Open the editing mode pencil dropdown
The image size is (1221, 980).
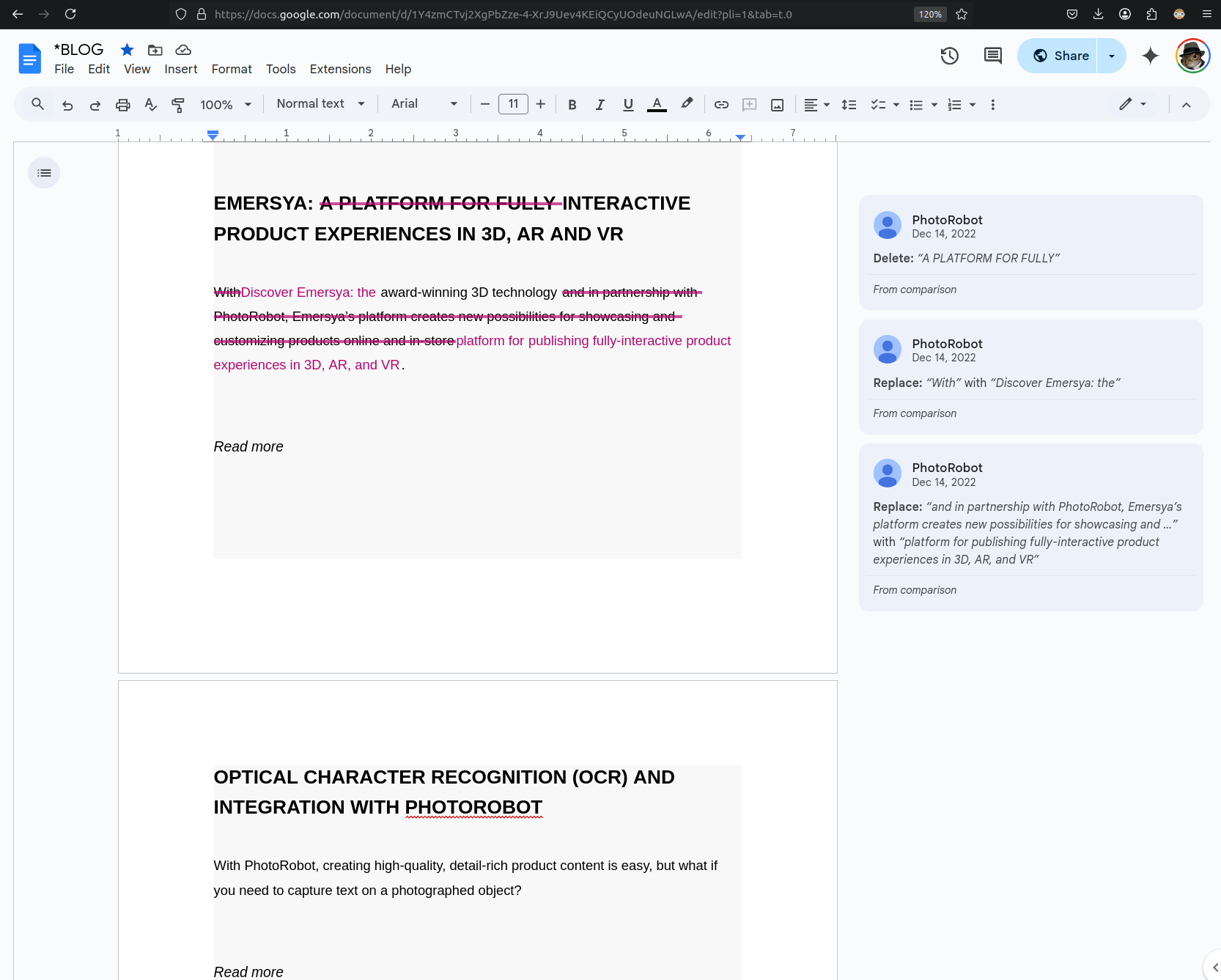click(x=1132, y=104)
